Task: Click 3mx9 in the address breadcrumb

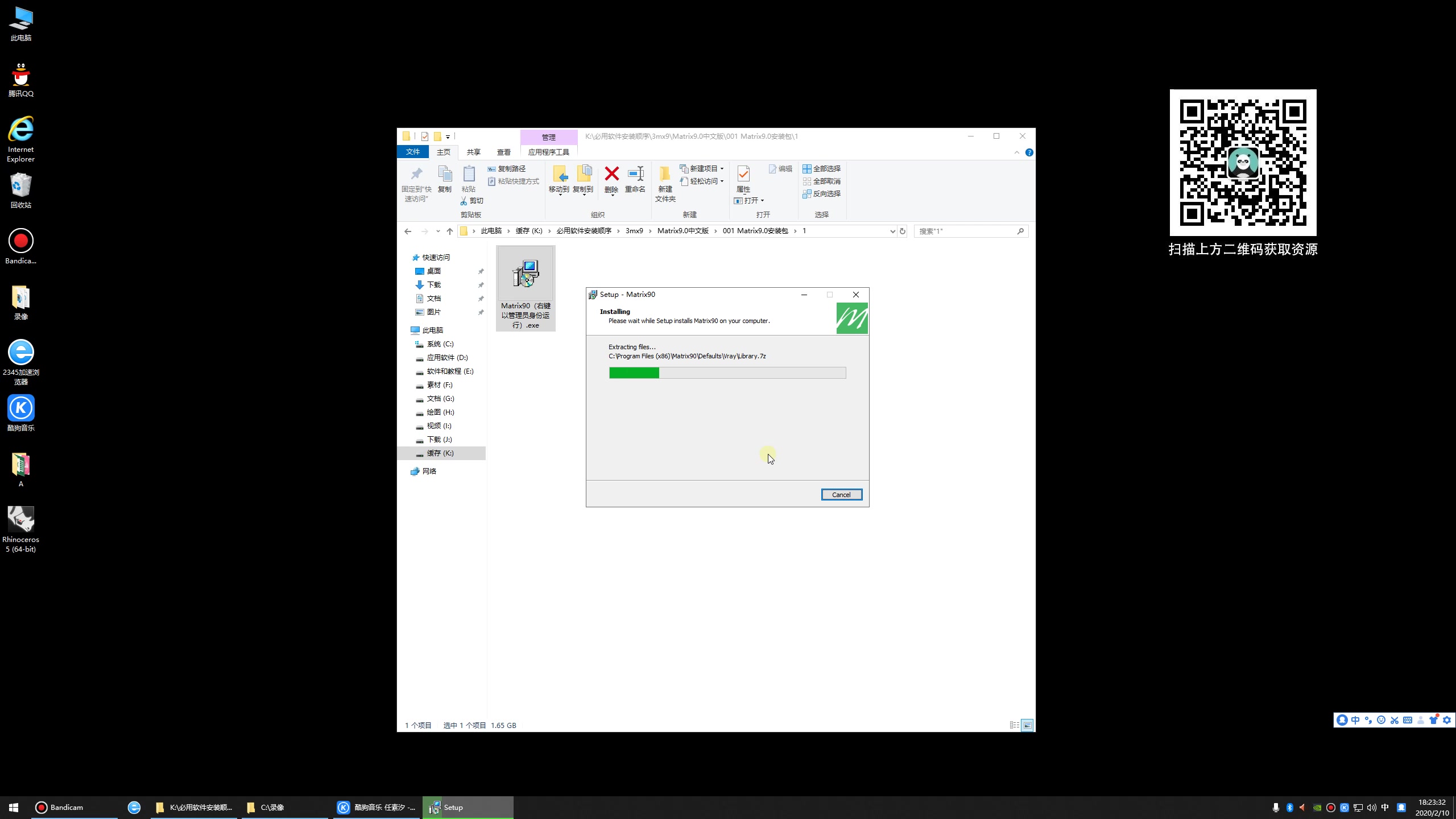Action: pyautogui.click(x=634, y=231)
